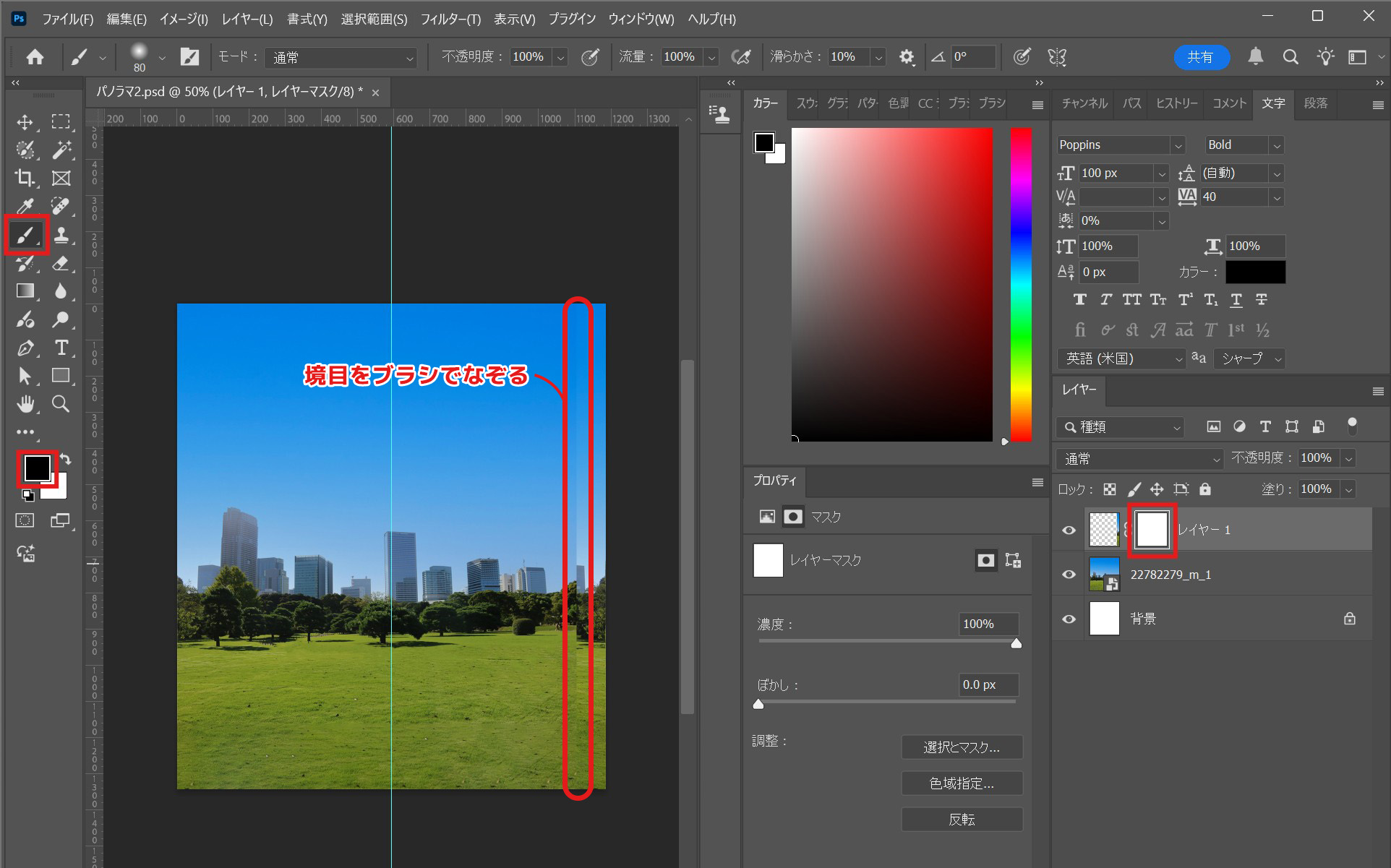Hide layer レイヤー 1 visibility eye
Image resolution: width=1391 pixels, height=868 pixels.
[1069, 530]
